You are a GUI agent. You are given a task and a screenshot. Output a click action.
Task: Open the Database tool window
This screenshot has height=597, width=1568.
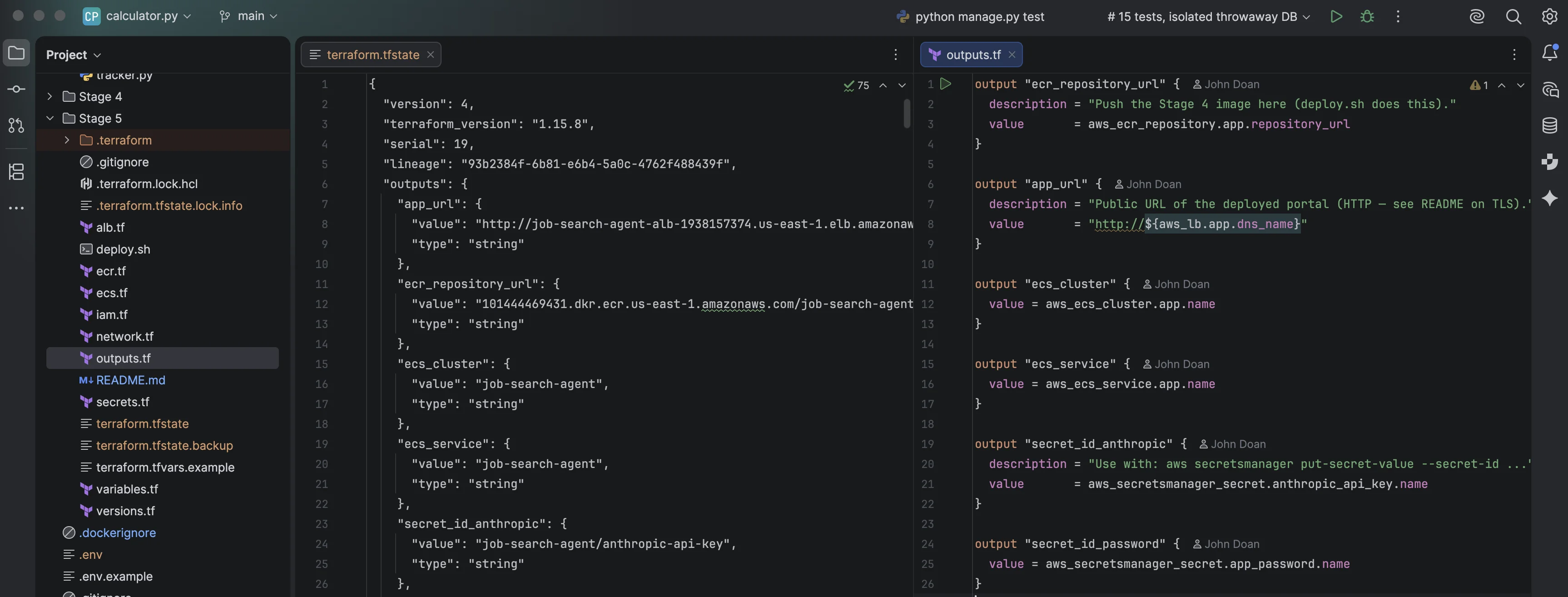point(1550,125)
